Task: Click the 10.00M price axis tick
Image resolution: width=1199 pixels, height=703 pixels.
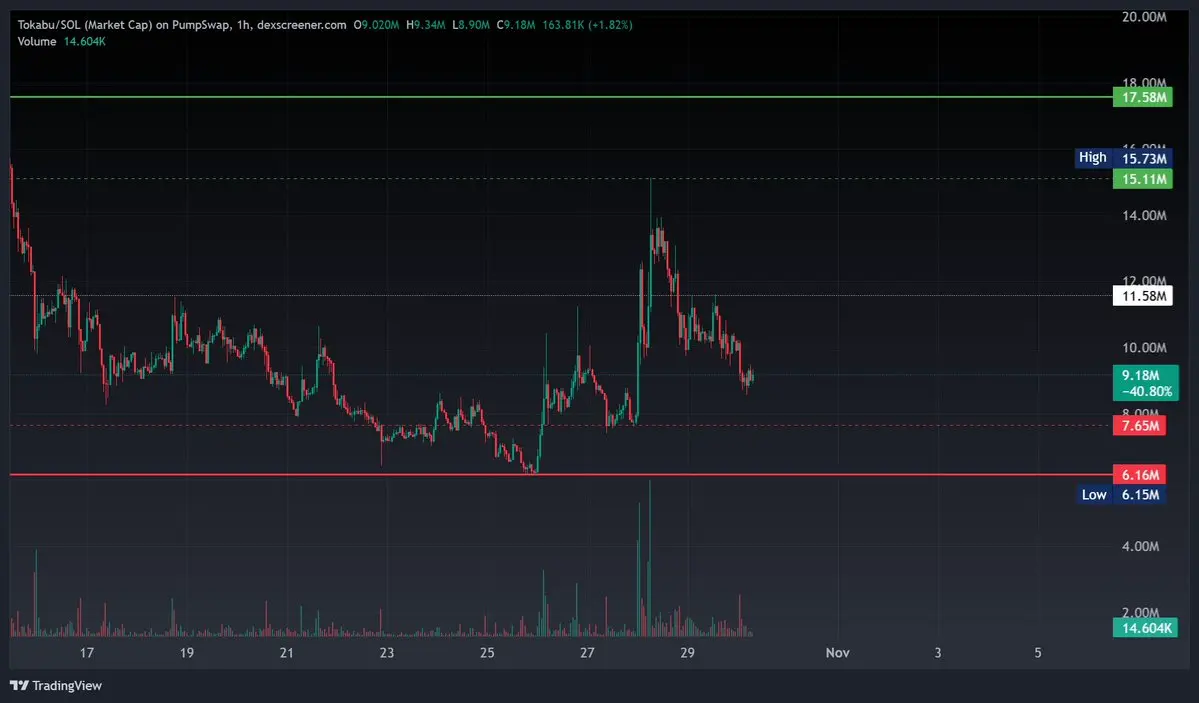Action: 1144,348
